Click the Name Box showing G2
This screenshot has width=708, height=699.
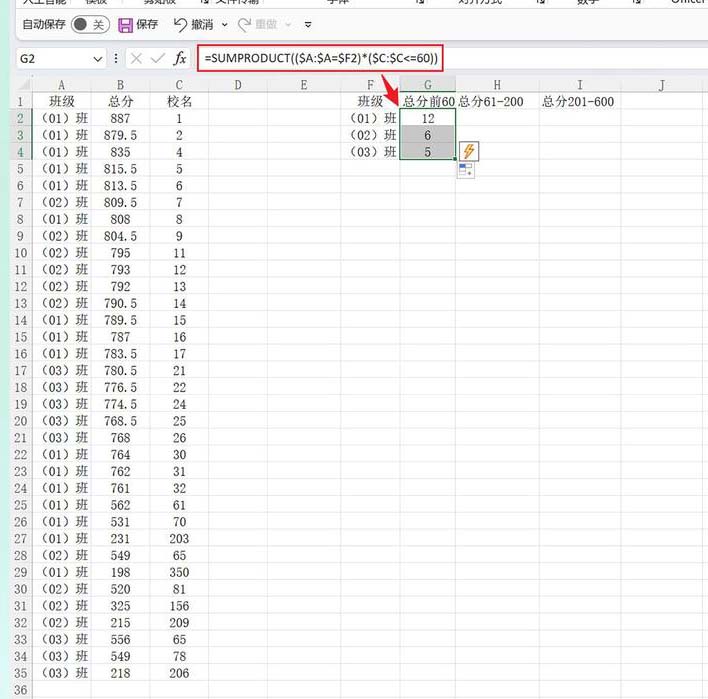tap(54, 59)
